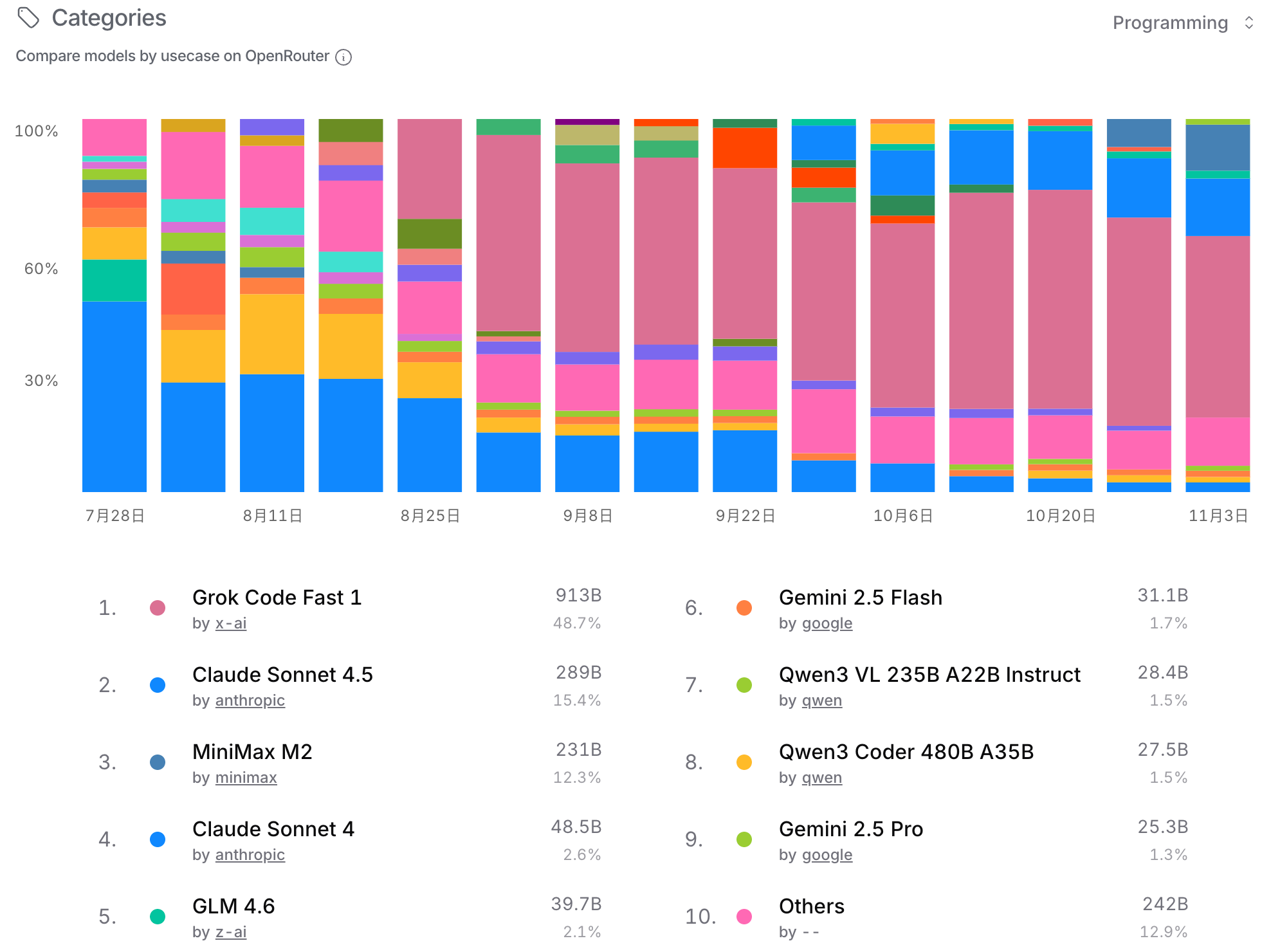Open the minimax author link
Screen dimensions: 1262x952
coord(246,778)
